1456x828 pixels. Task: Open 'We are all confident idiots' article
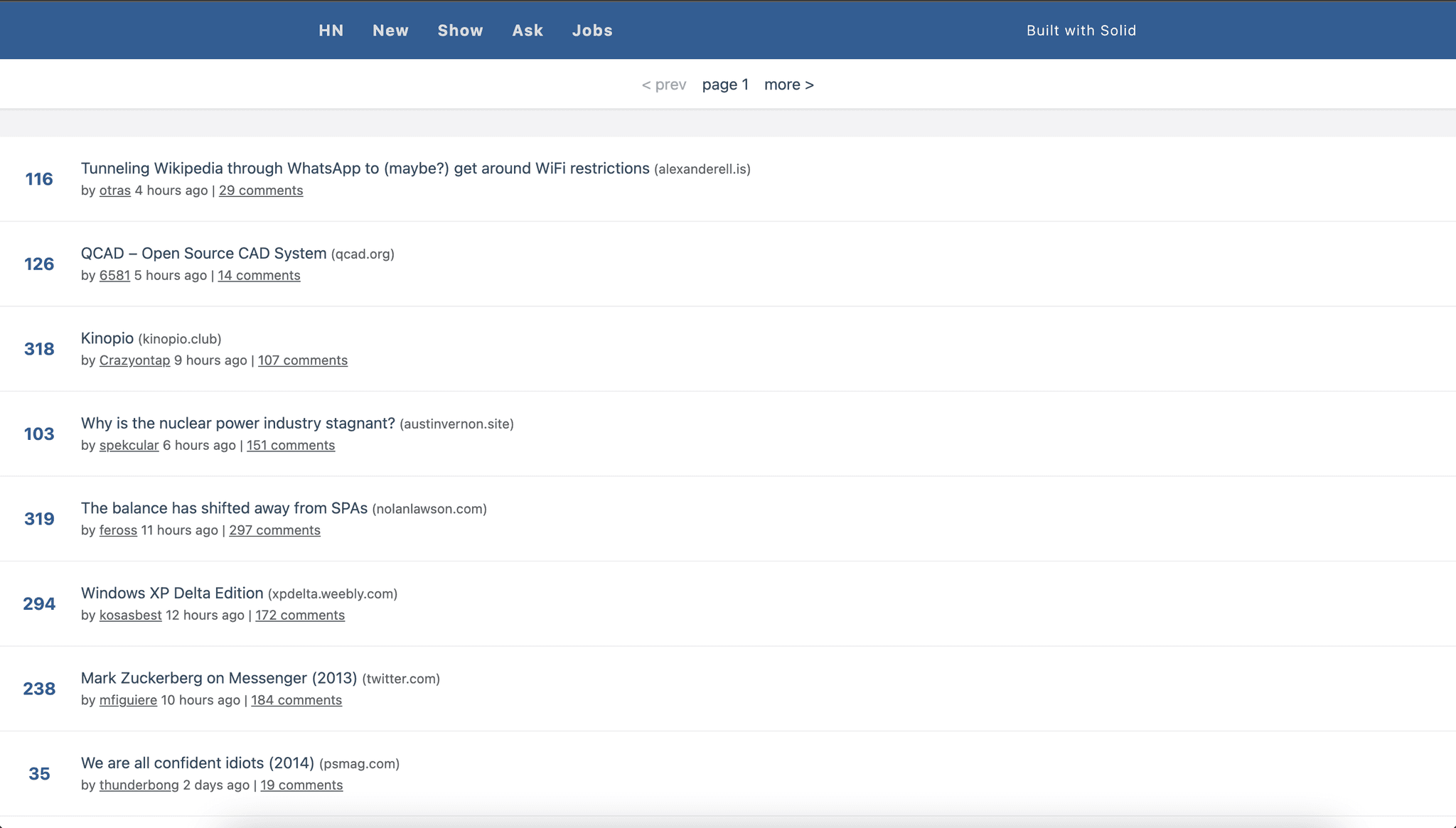click(196, 763)
